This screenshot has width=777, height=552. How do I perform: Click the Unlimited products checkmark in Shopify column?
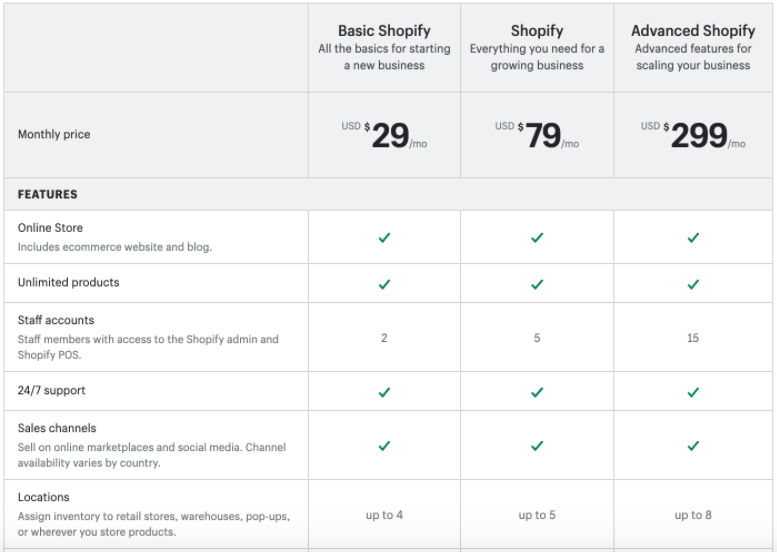[537, 284]
